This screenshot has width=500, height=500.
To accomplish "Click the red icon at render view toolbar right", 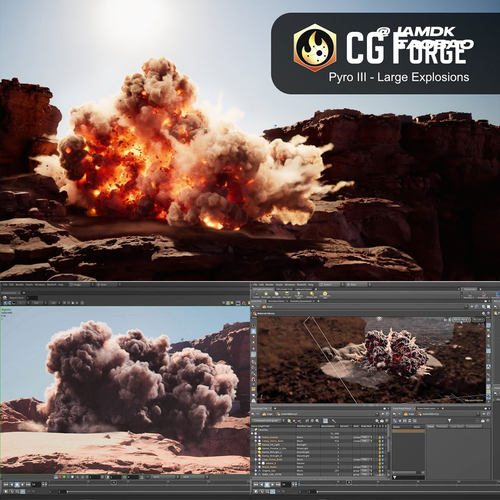I will 244,302.
